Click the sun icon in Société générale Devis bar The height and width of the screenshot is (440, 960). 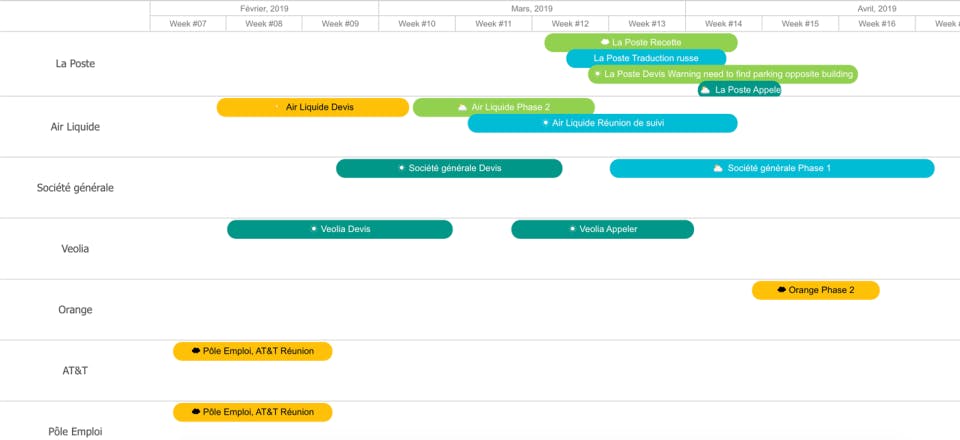pyautogui.click(x=402, y=168)
